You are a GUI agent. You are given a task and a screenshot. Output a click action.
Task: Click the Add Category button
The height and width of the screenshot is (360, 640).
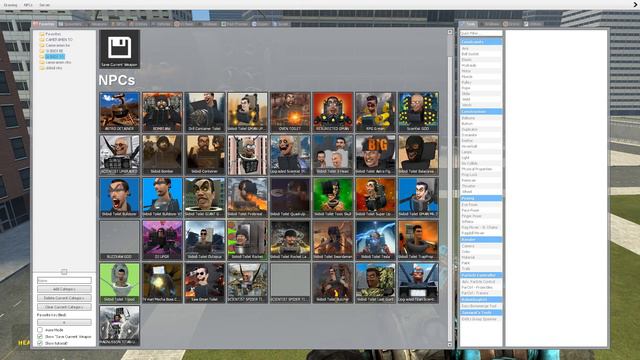point(64,289)
